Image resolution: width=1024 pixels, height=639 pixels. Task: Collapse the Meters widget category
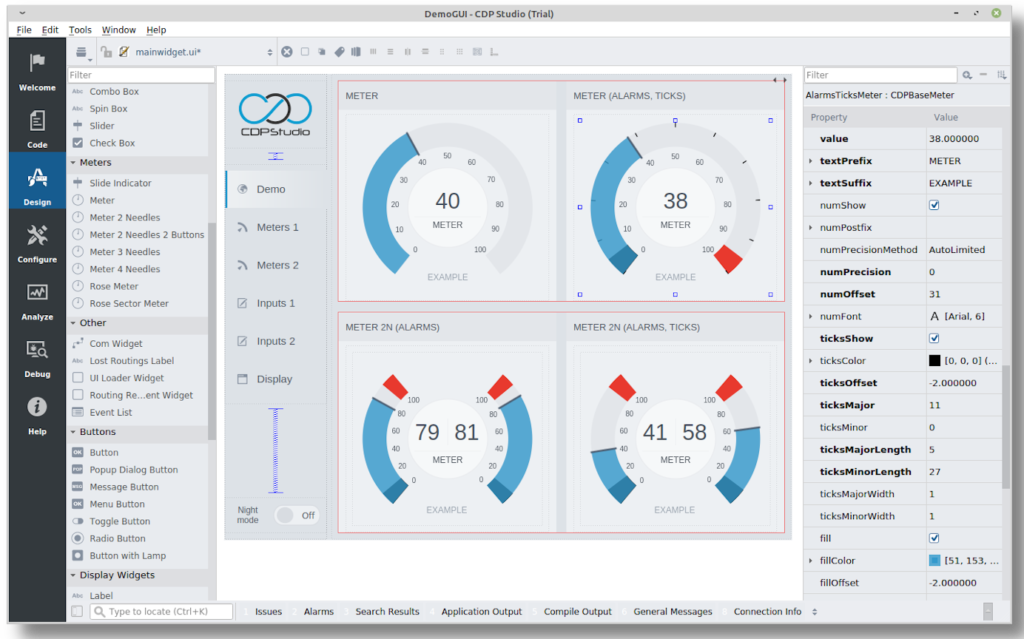(x=73, y=162)
